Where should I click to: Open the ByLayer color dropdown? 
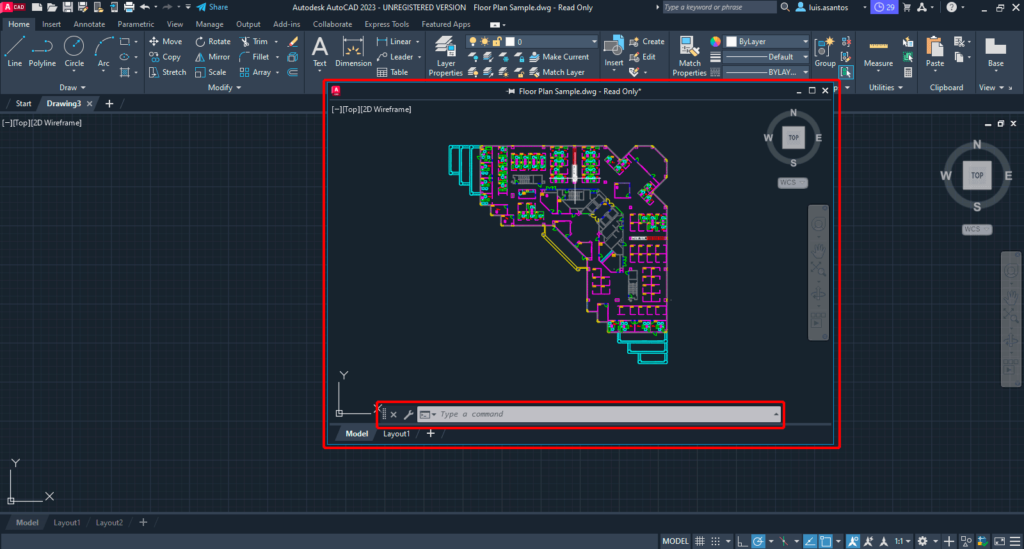767,41
